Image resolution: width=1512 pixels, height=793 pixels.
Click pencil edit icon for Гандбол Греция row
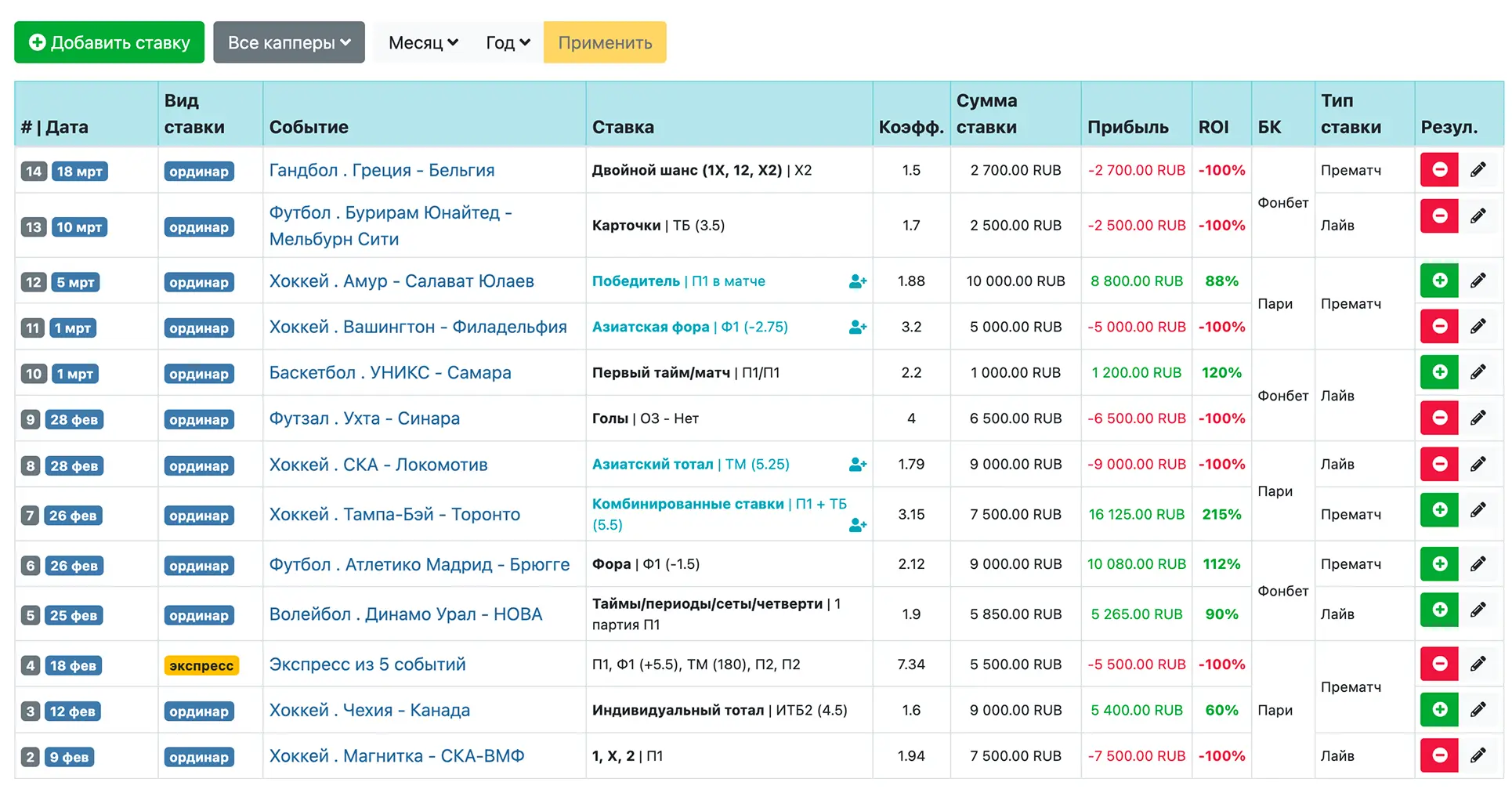click(1478, 170)
